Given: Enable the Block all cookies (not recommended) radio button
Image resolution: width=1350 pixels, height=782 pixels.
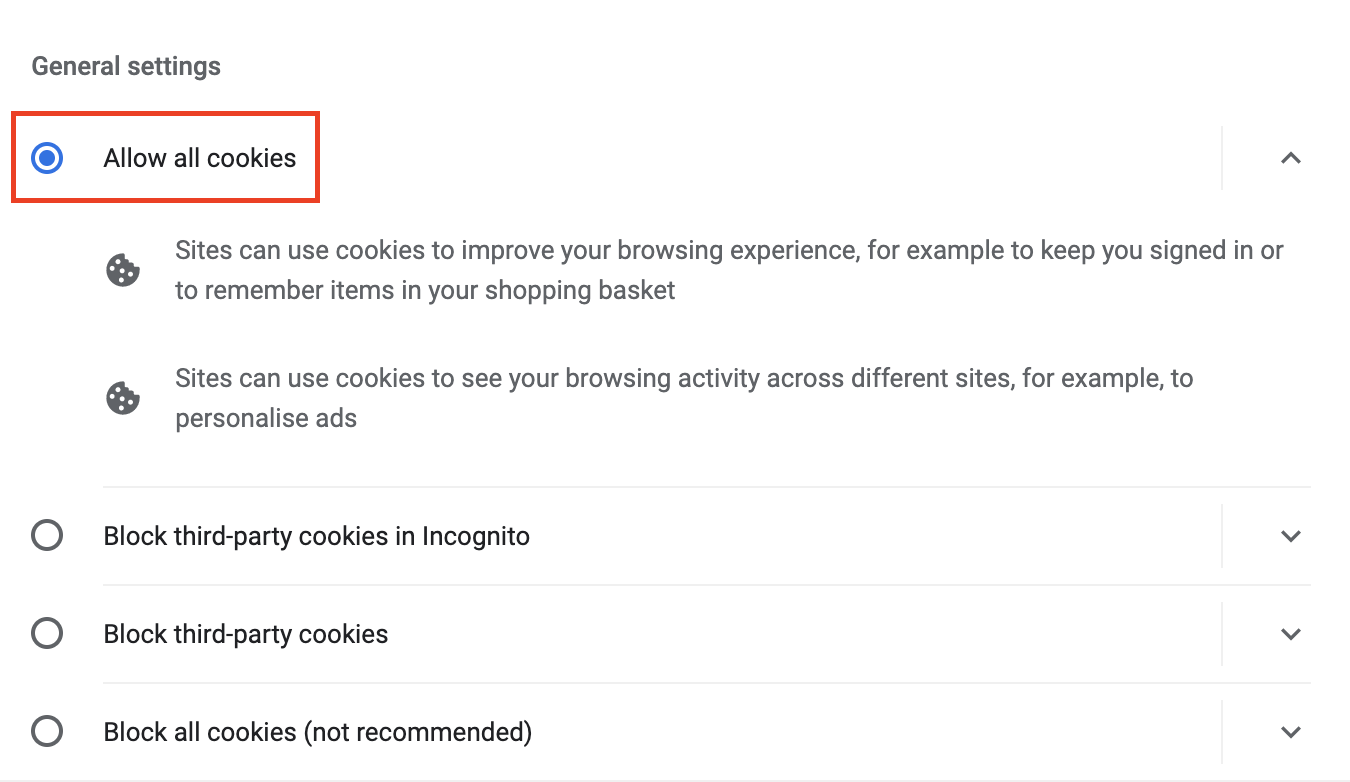Looking at the screenshot, I should click(x=47, y=732).
